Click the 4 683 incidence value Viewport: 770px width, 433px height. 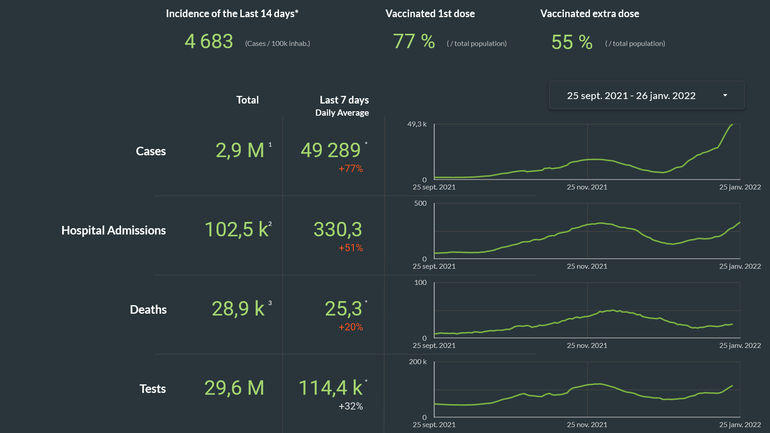point(209,42)
